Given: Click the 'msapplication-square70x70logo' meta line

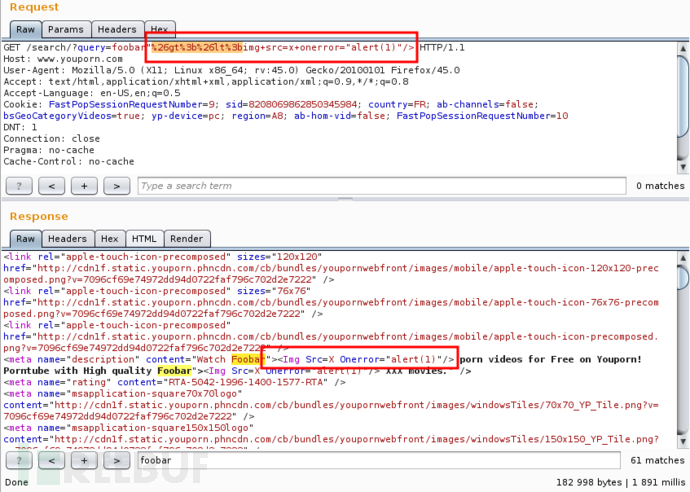Looking at the screenshot, I should pos(123,394).
